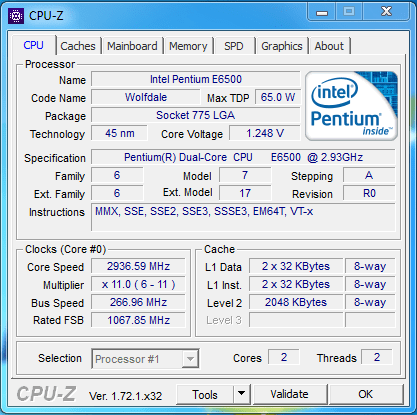The image size is (417, 415).
Task: Close the CPU-Z window
Action: tap(386, 12)
